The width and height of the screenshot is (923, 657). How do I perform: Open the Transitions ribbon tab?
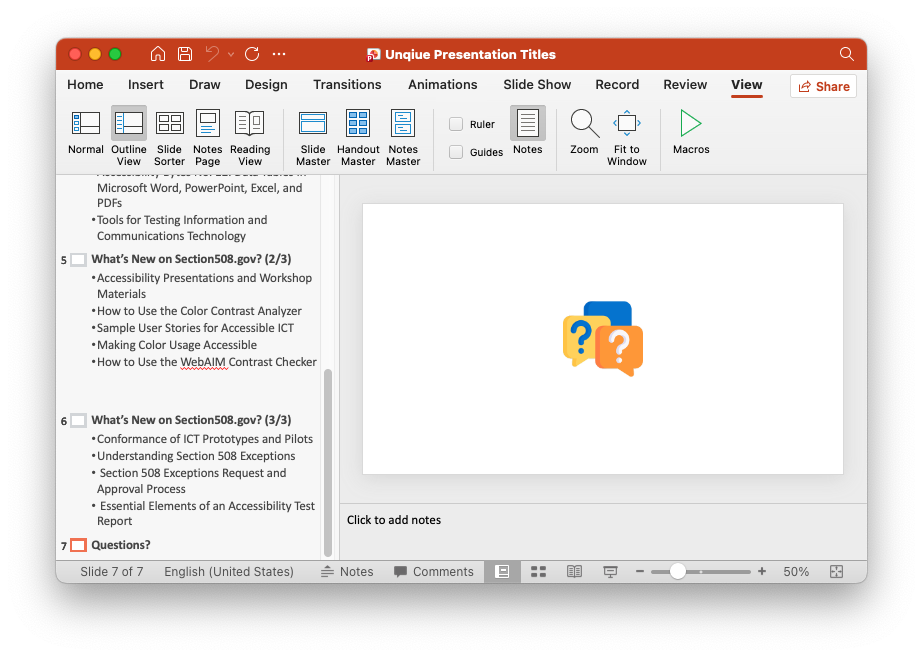point(347,85)
